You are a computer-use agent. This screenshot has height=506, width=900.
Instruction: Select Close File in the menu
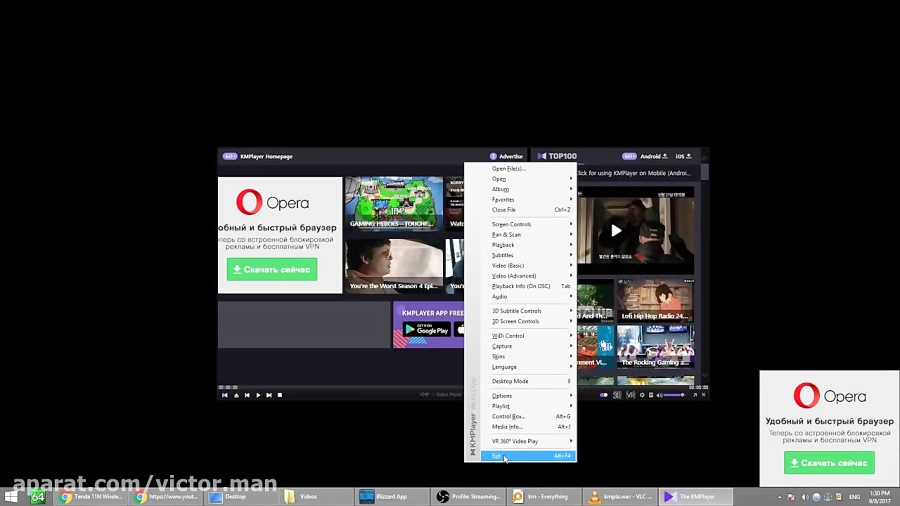tap(527, 210)
